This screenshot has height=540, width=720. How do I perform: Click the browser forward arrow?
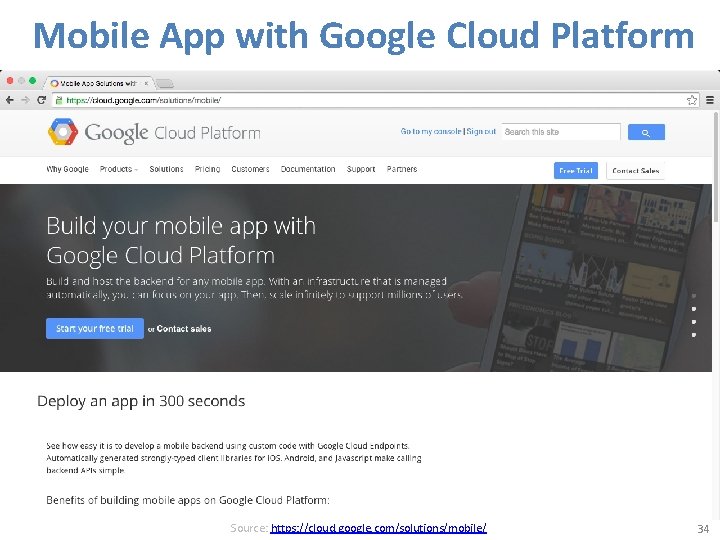[x=25, y=100]
